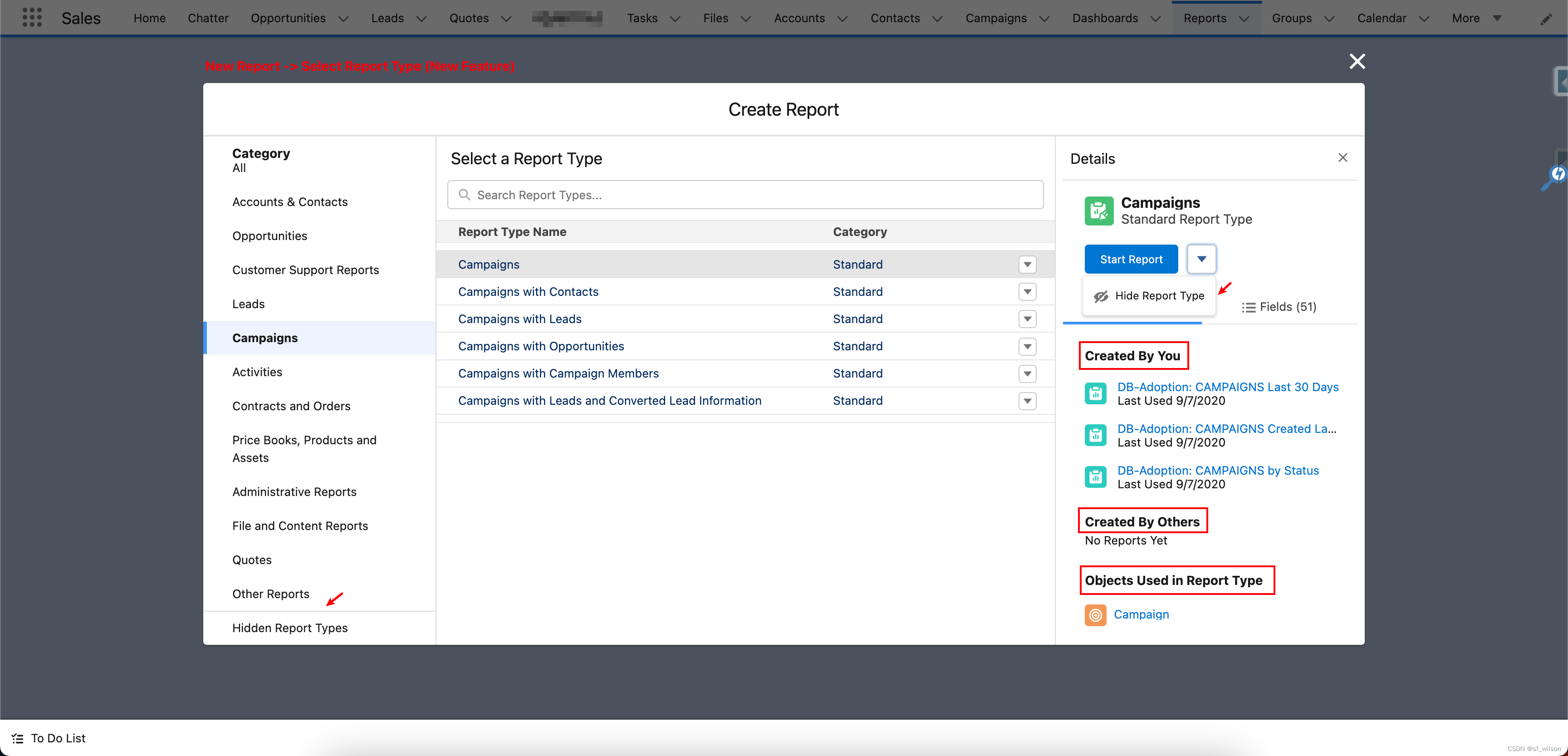
Task: Click the Category column header
Action: coord(859,232)
